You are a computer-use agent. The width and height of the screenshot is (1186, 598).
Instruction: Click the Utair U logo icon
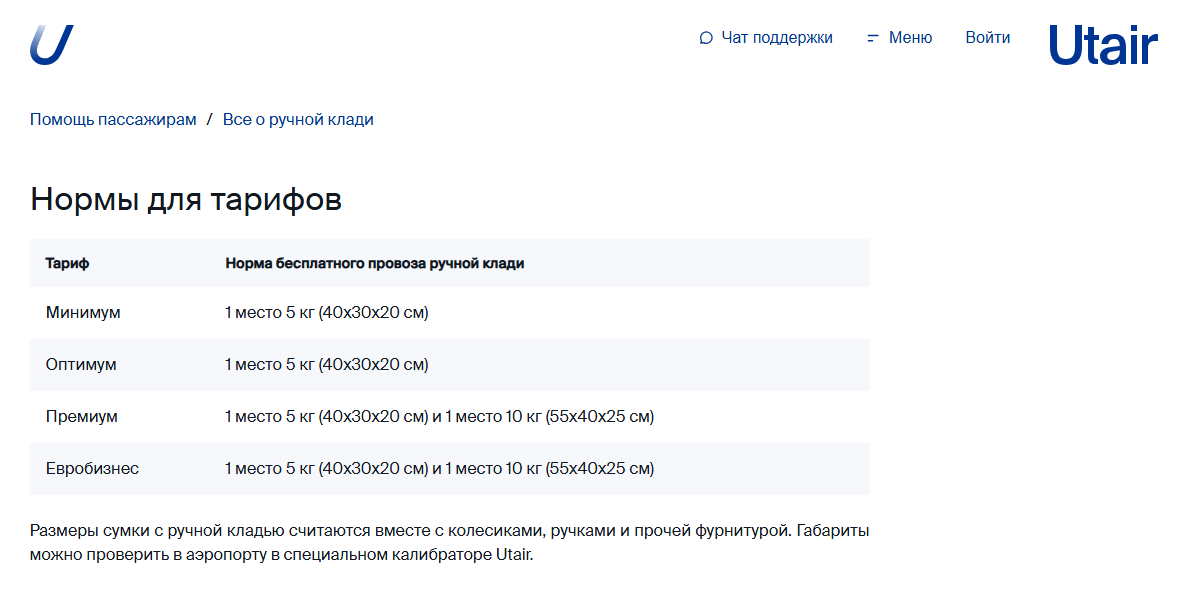(51, 45)
